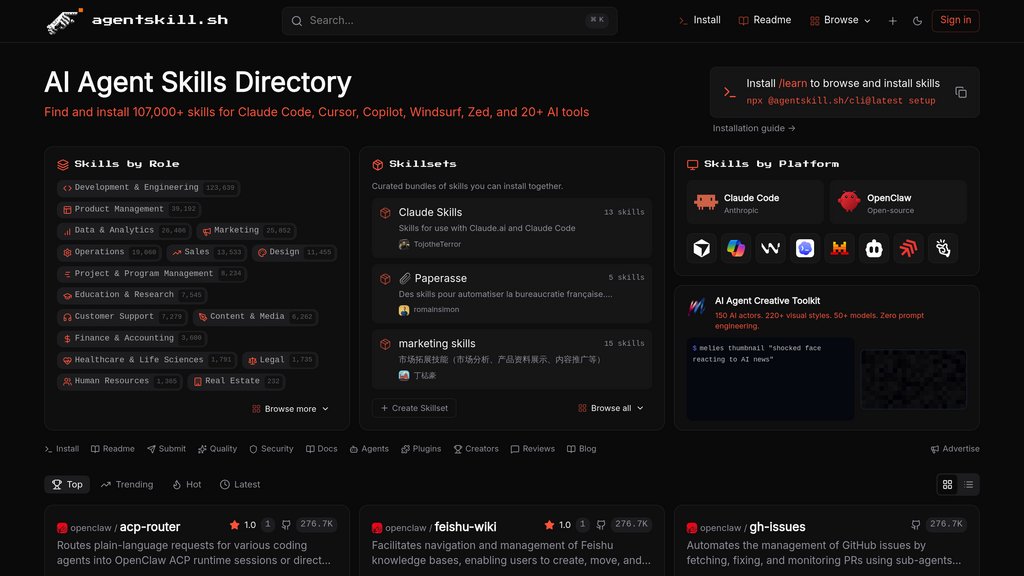This screenshot has height=576, width=1024.
Task: Open the Installation guide link
Action: pos(754,129)
